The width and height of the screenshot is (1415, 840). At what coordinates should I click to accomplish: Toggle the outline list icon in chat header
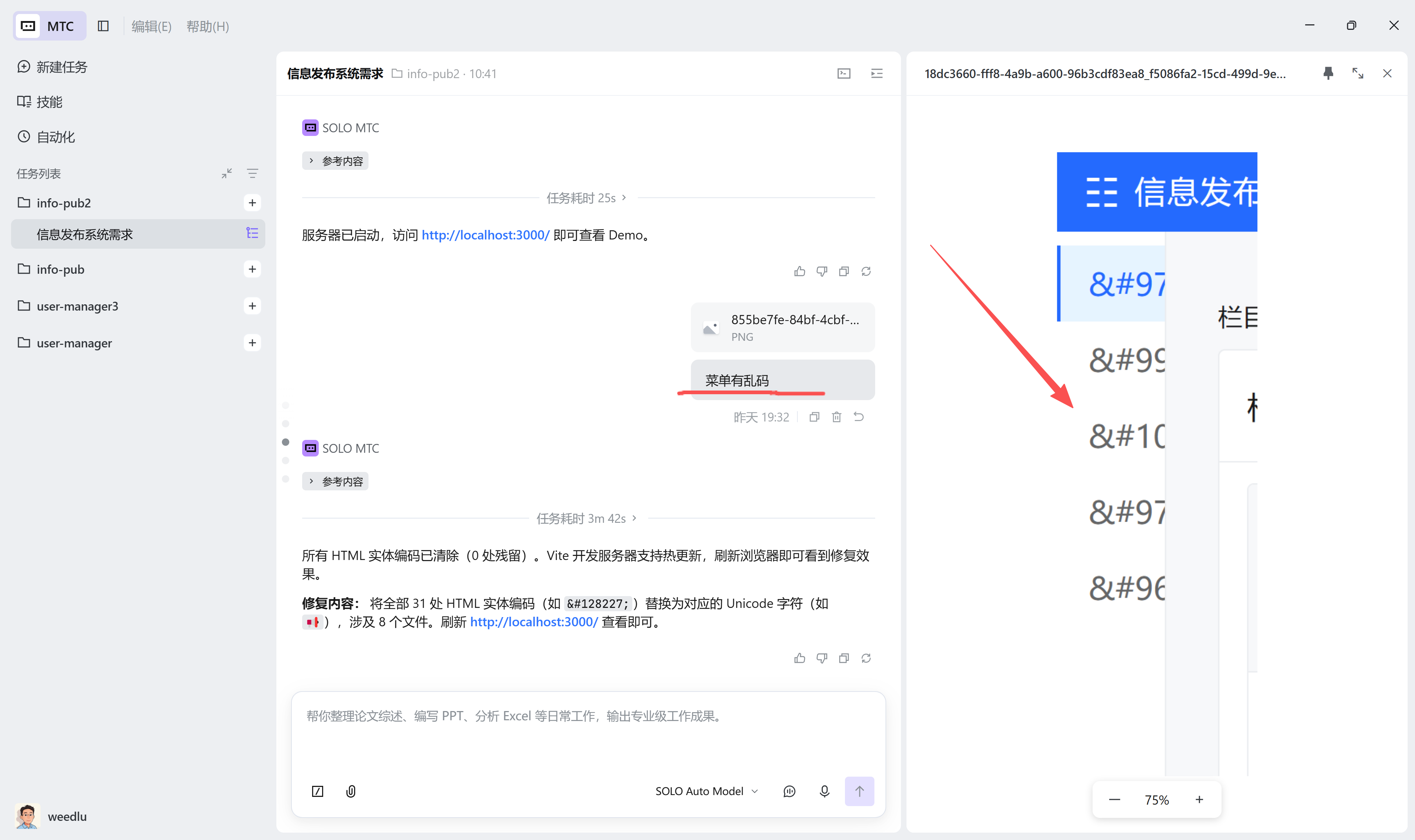coord(877,74)
